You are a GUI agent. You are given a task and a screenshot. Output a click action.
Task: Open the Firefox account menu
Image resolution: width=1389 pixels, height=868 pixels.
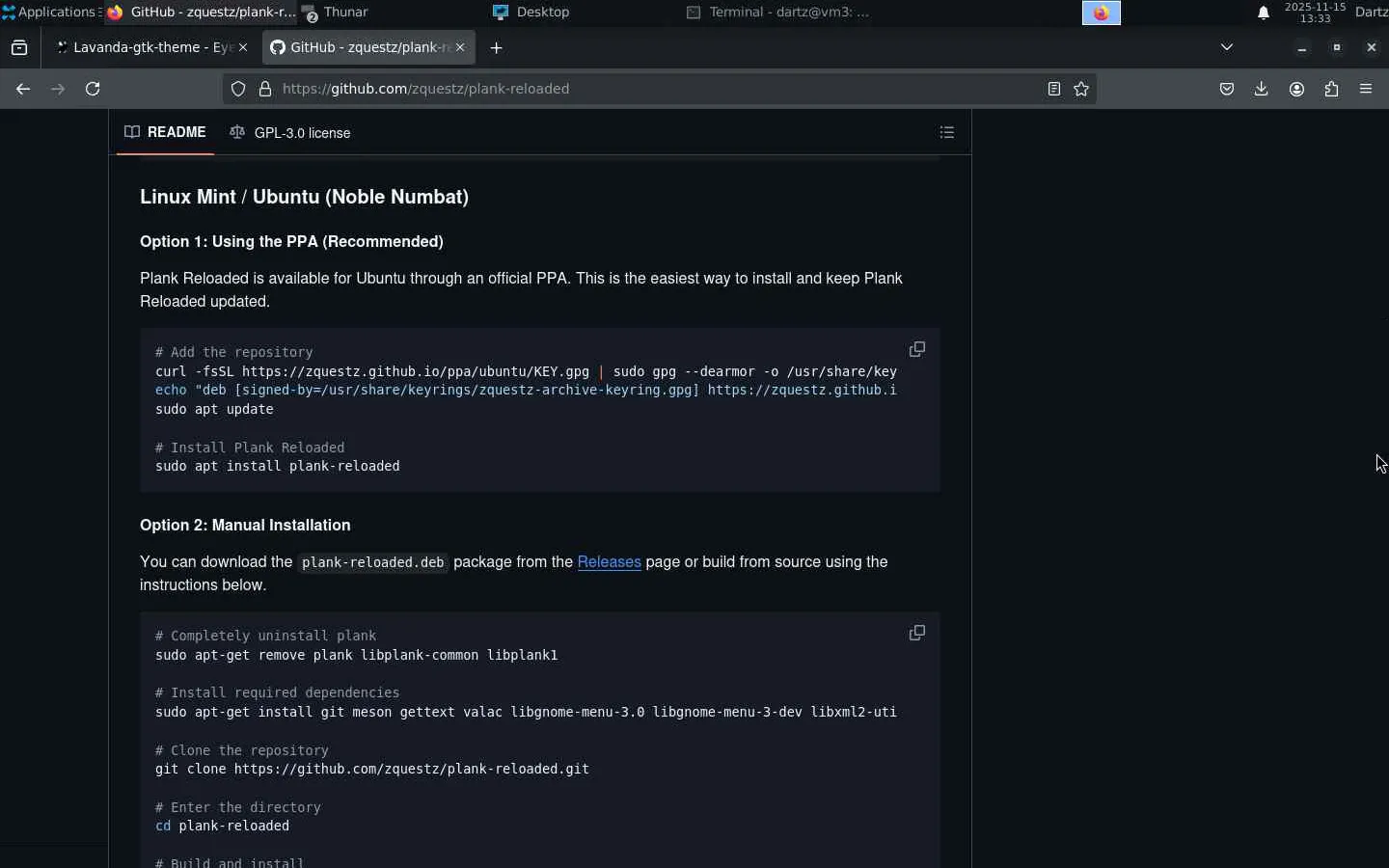(x=1296, y=89)
